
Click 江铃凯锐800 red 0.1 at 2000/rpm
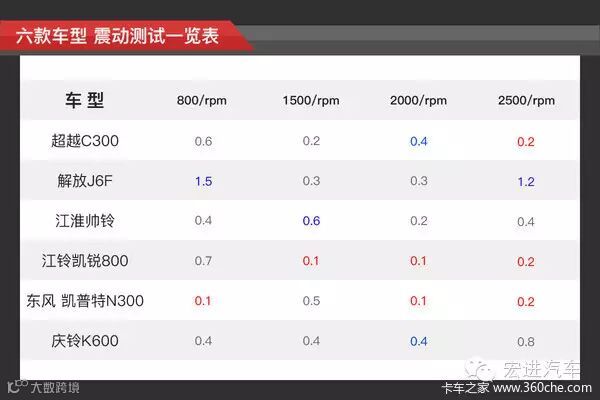click(418, 261)
